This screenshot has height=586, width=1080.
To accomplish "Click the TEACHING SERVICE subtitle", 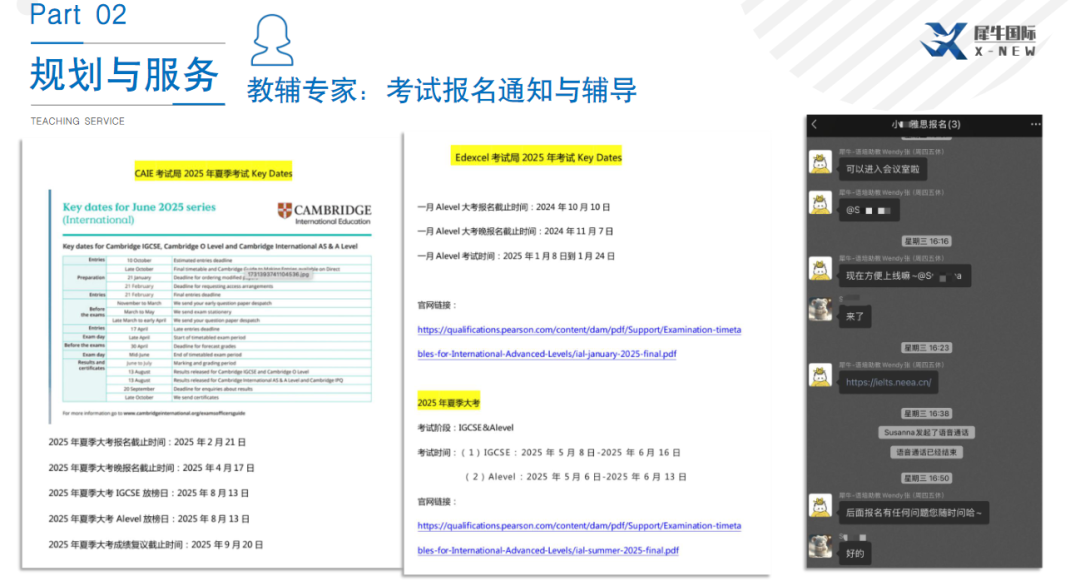I will [x=78, y=121].
